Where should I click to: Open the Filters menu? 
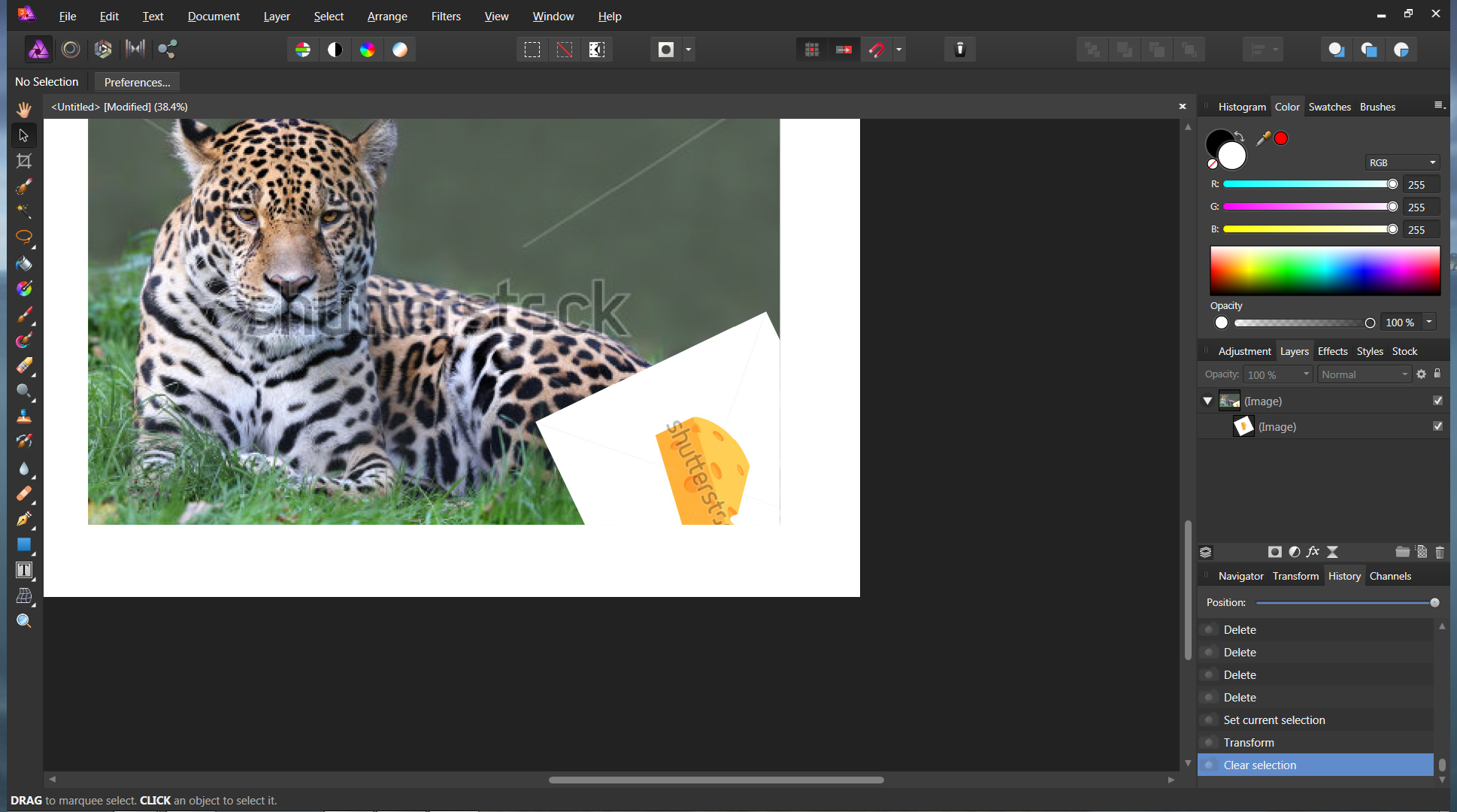click(446, 16)
